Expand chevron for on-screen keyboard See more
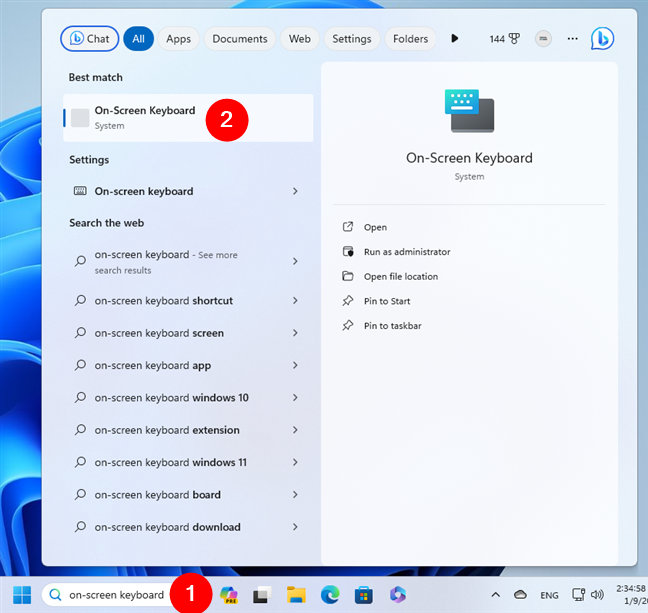Viewport: 648px width, 613px height. tap(295, 261)
